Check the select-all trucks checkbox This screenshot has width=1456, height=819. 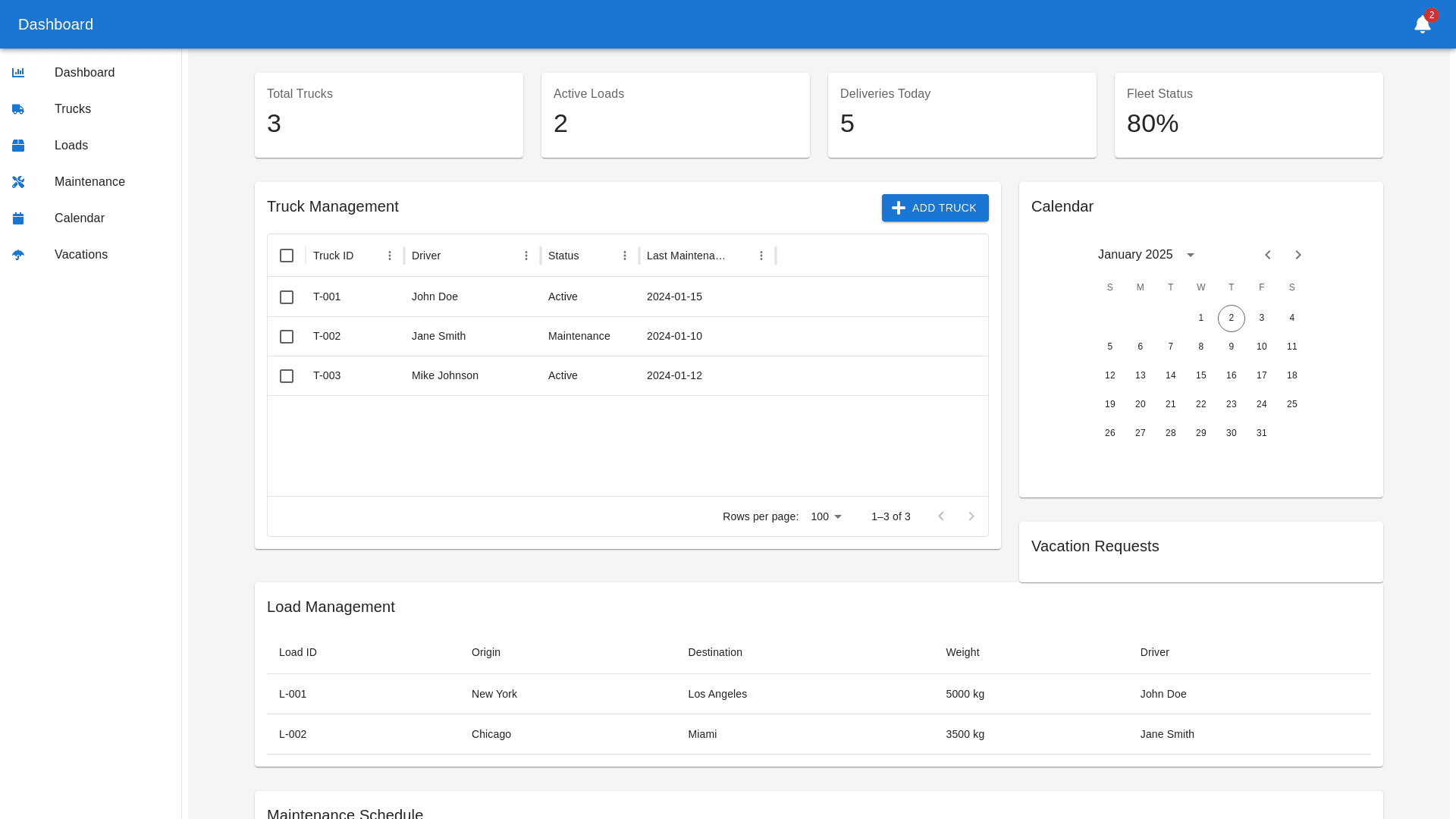(287, 256)
